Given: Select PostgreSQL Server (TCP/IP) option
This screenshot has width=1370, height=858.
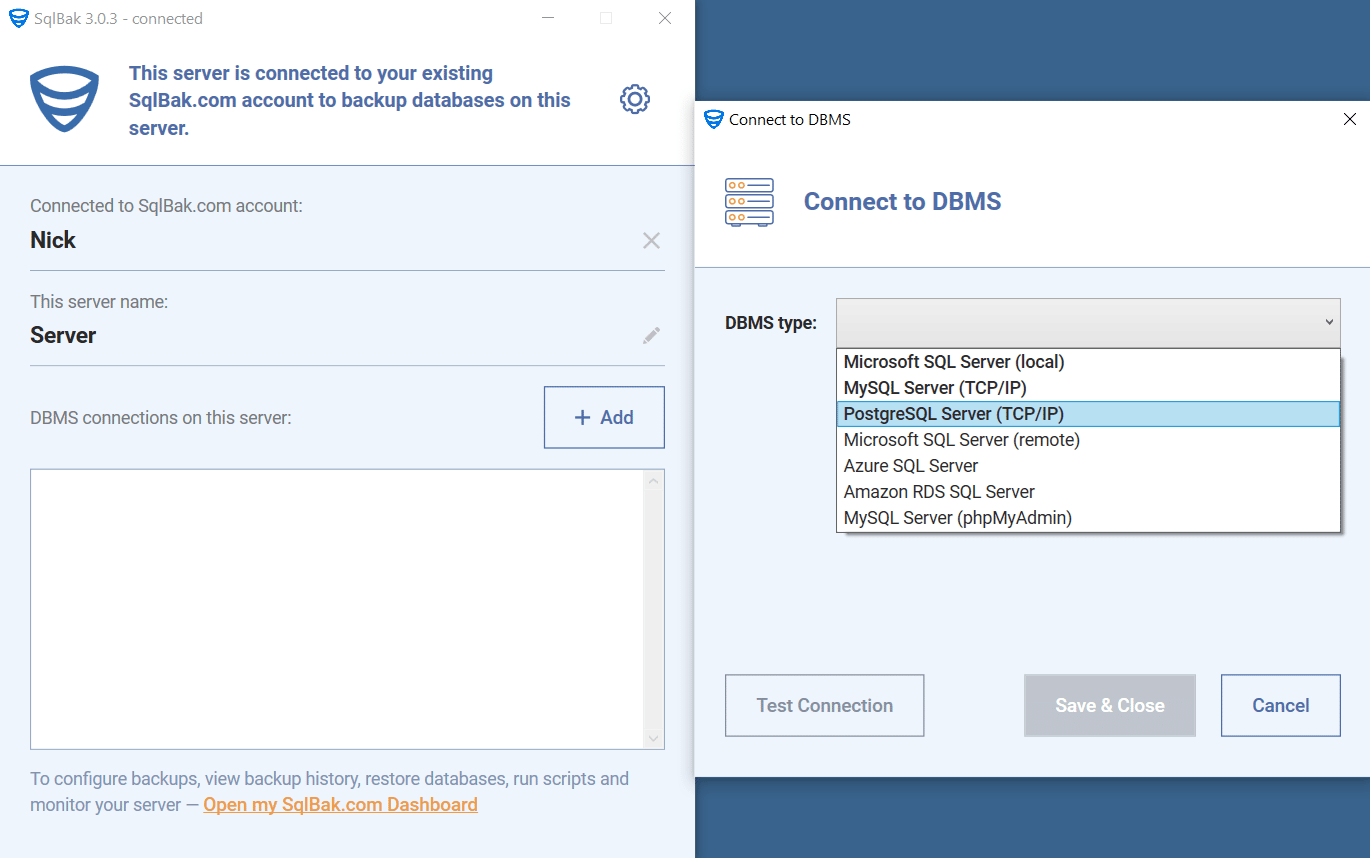Looking at the screenshot, I should 1087,413.
